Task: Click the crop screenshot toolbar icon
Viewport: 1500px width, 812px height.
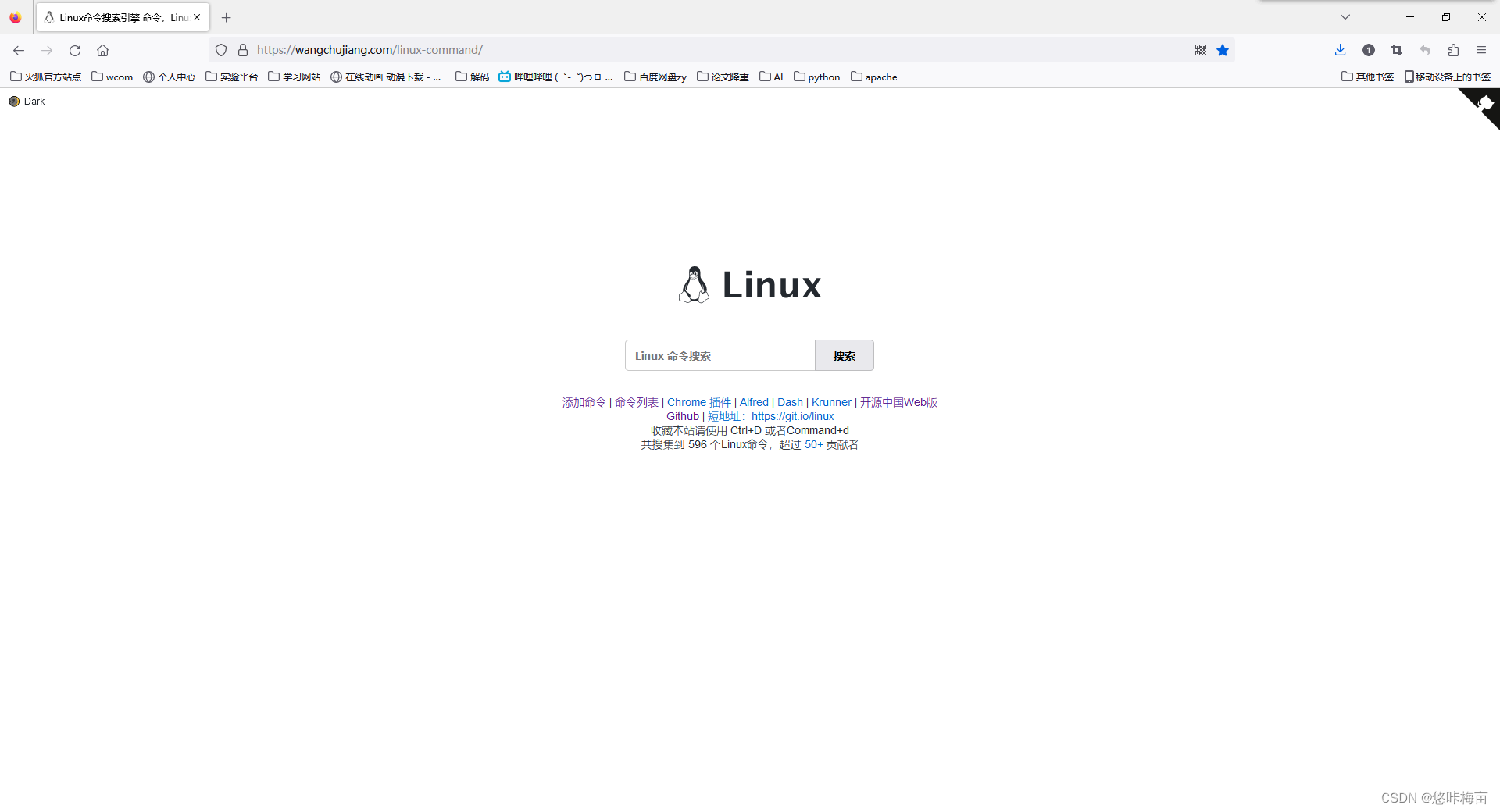Action: click(x=1397, y=50)
